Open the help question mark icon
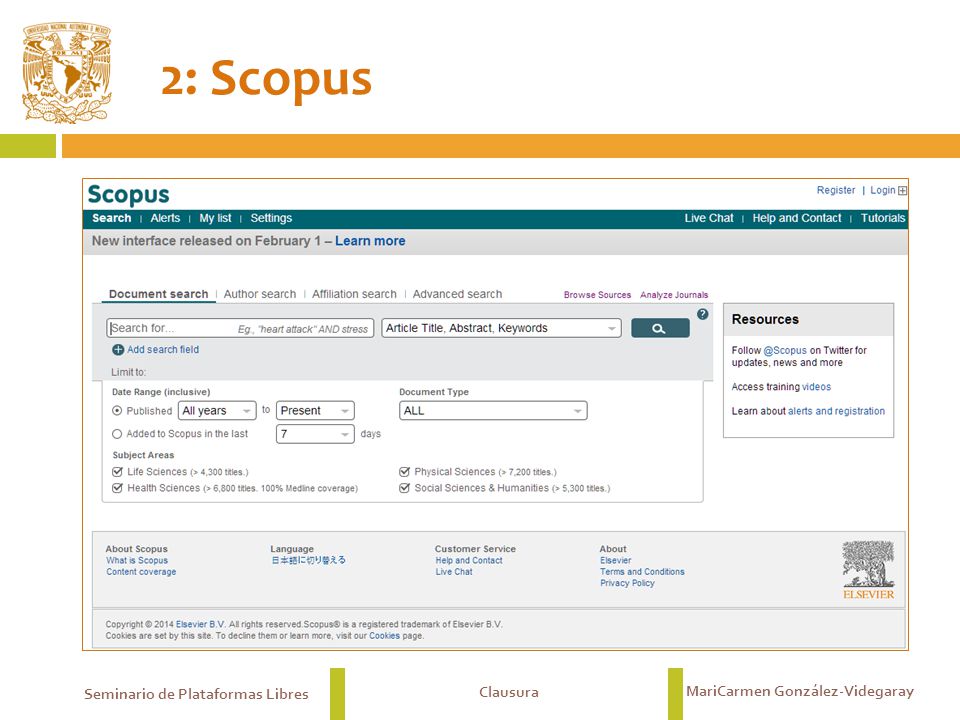 703,314
